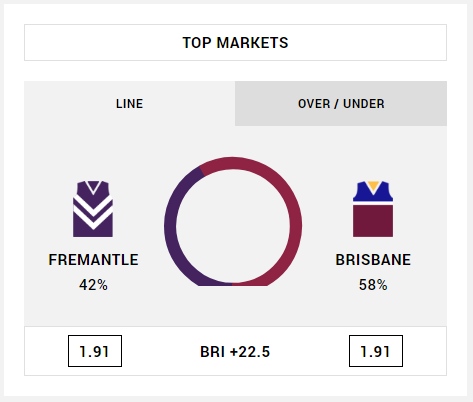This screenshot has width=473, height=402.
Task: Click the Brisbane maroon jersey icon
Action: pyautogui.click(x=373, y=209)
